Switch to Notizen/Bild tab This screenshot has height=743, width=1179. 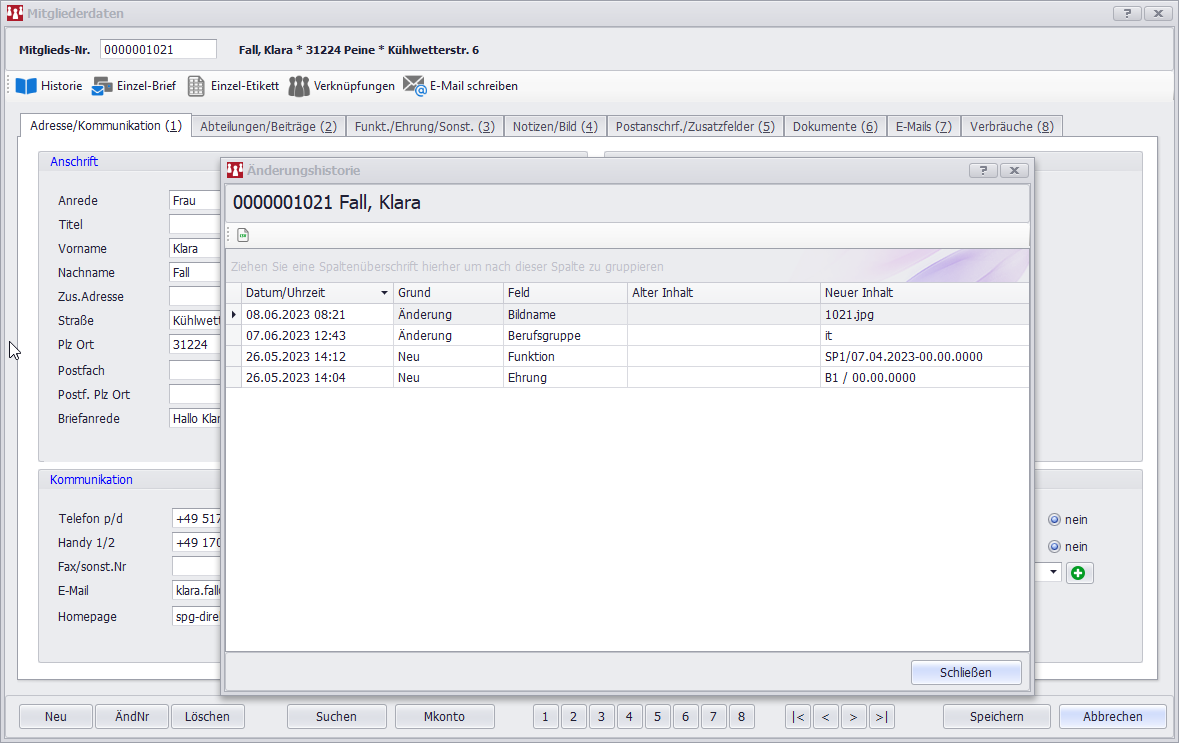[554, 126]
